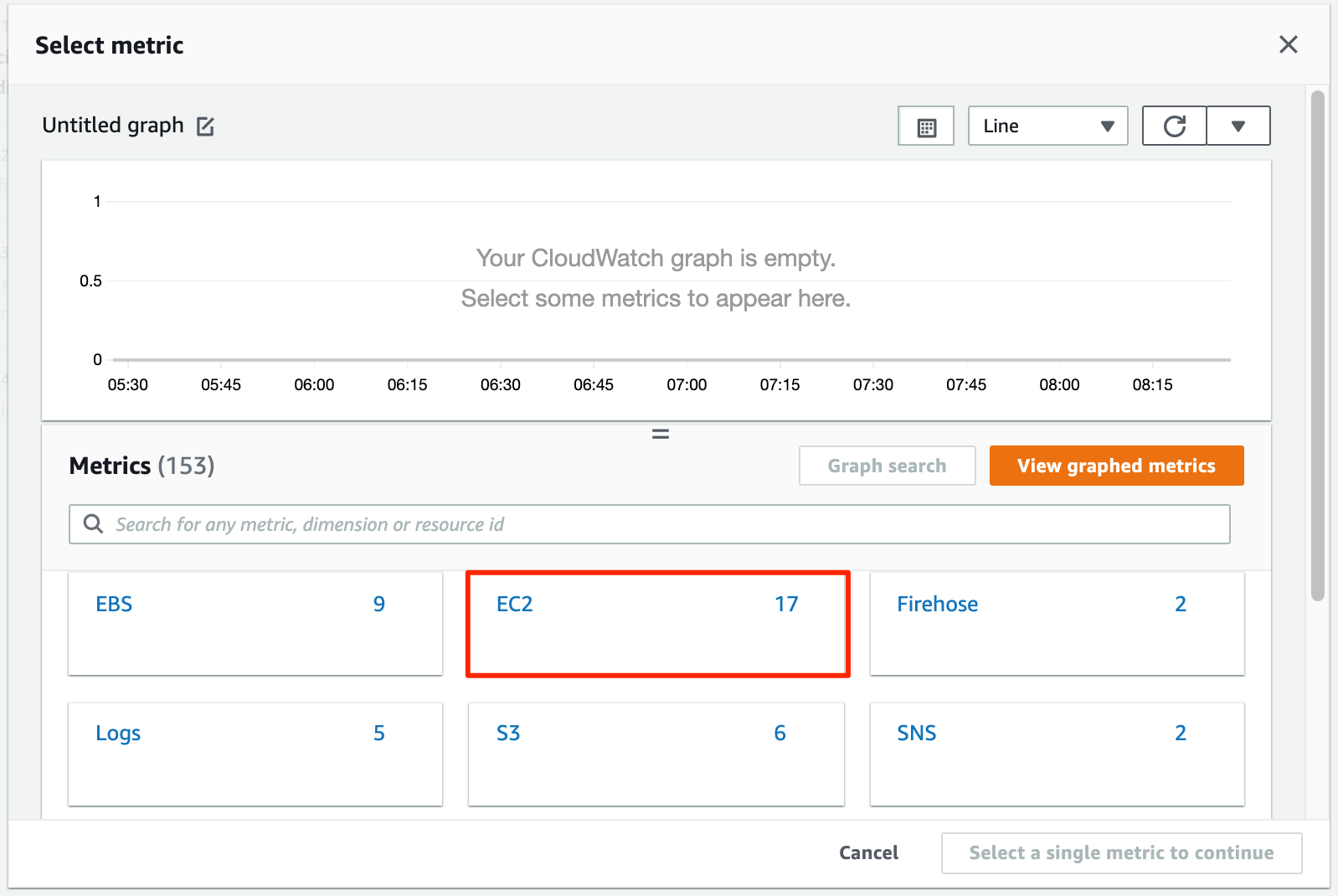1338x896 pixels.
Task: Open the SNS metrics namespace card
Action: tap(1058, 754)
